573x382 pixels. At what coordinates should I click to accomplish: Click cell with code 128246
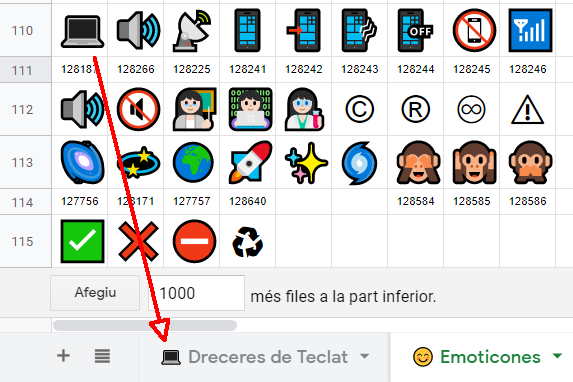527,69
